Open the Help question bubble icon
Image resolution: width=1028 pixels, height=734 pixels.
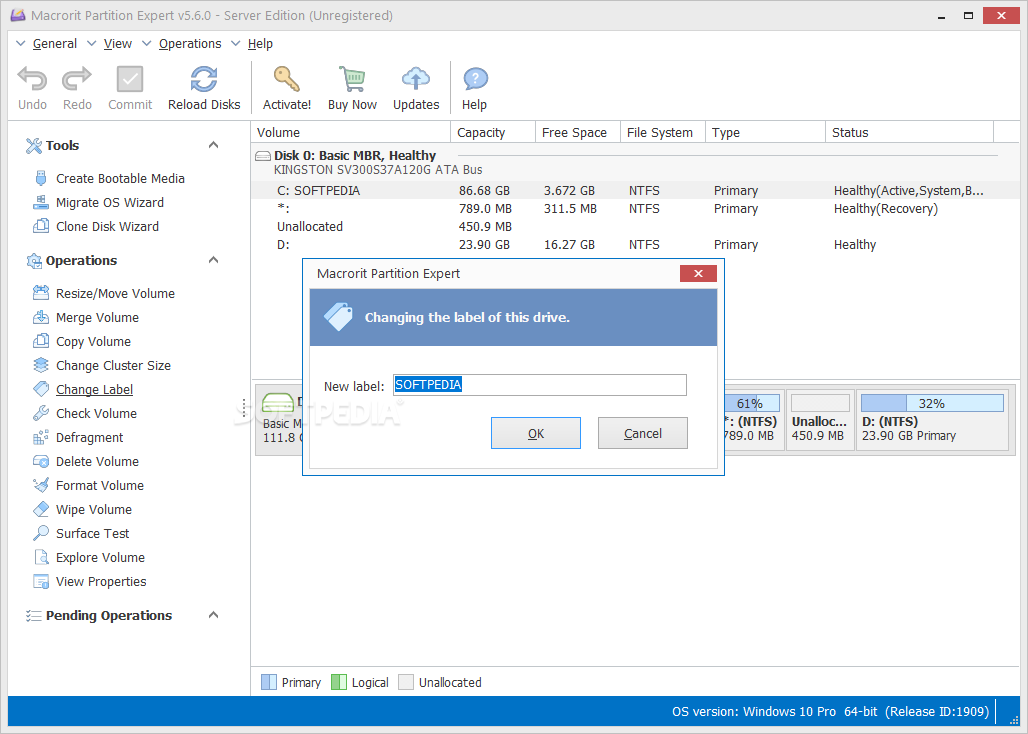[475, 79]
